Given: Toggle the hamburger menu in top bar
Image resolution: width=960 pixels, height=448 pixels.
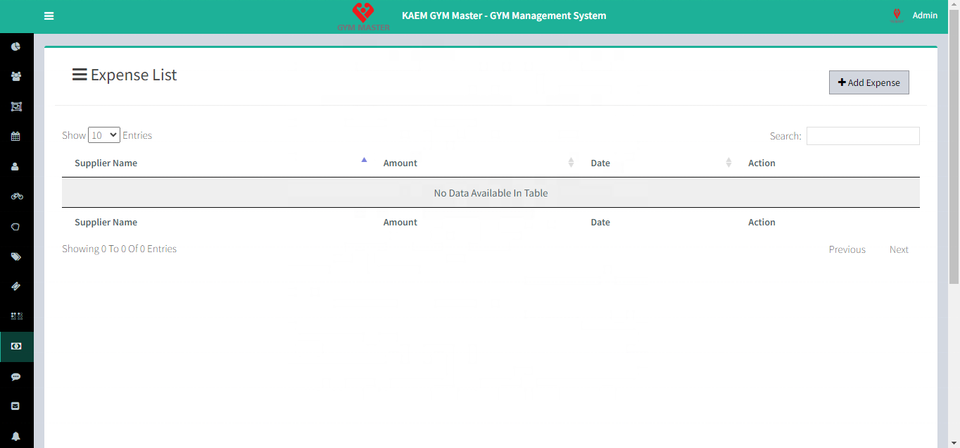Looking at the screenshot, I should 49,16.
